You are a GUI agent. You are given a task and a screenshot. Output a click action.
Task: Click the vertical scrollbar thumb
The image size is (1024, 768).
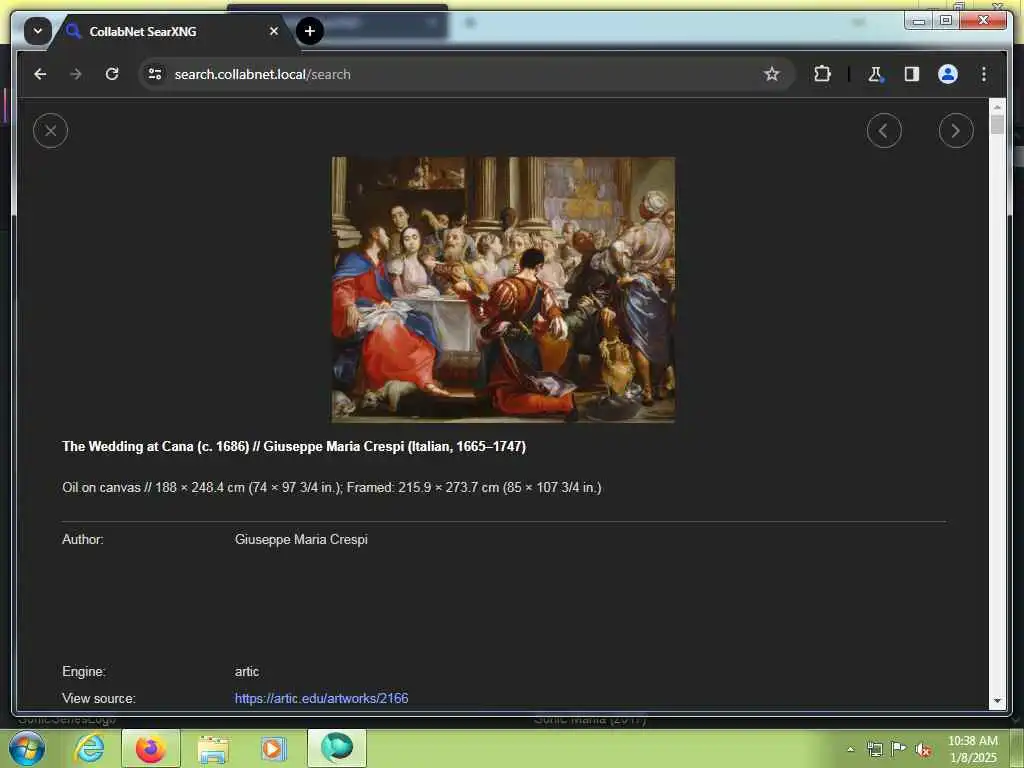997,124
